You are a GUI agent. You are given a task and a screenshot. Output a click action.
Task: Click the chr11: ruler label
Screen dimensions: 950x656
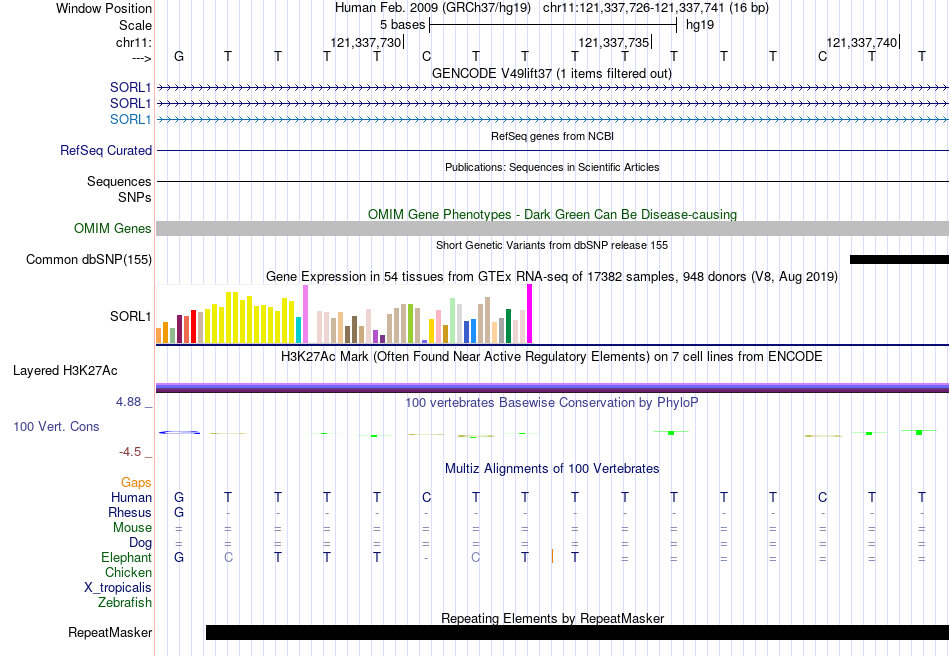[134, 42]
